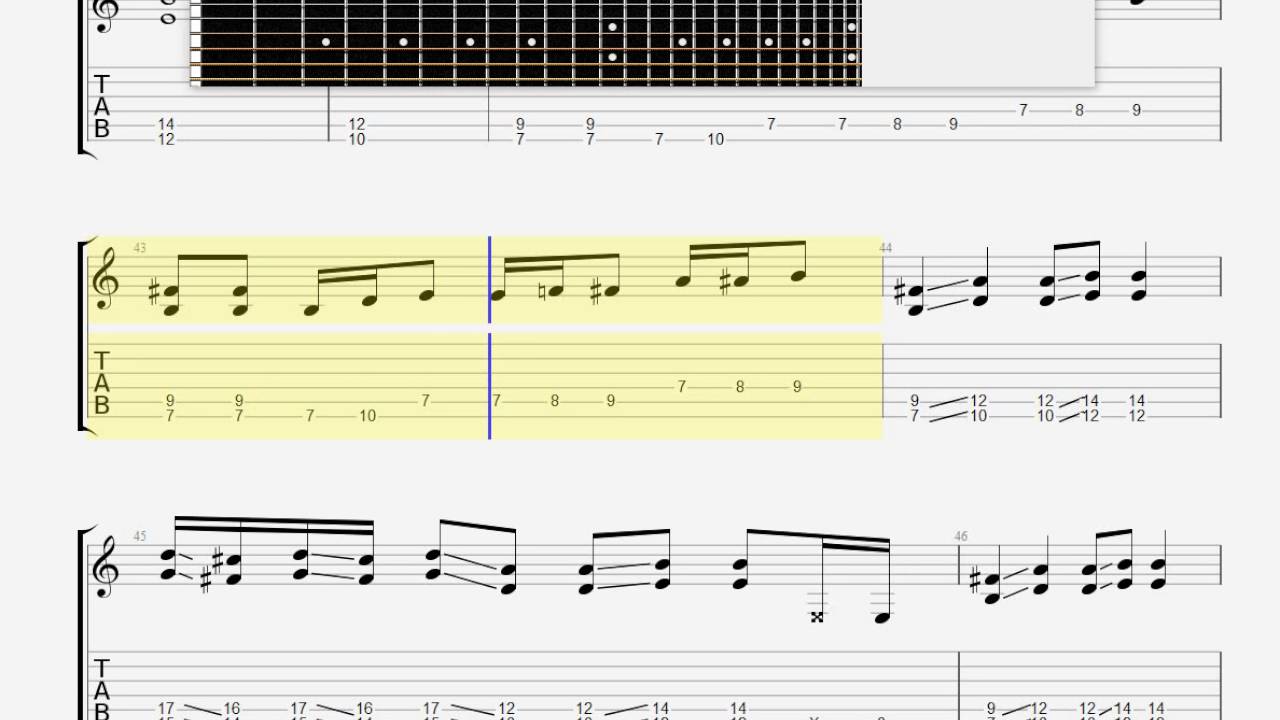
Task: Click measure number 46 label
Action: pos(961,536)
